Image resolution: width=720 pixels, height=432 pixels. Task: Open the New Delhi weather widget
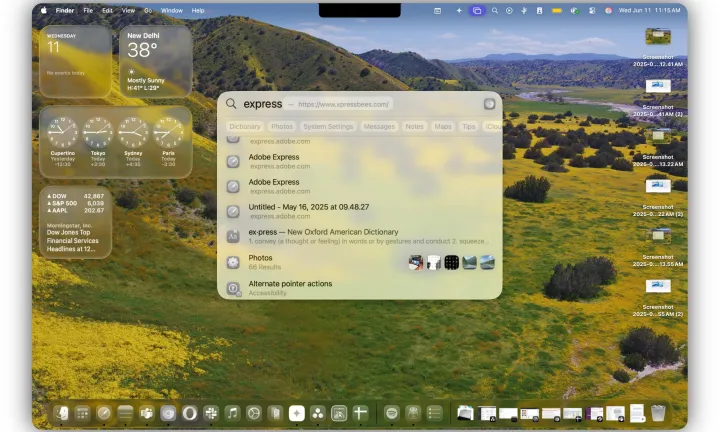(156, 62)
